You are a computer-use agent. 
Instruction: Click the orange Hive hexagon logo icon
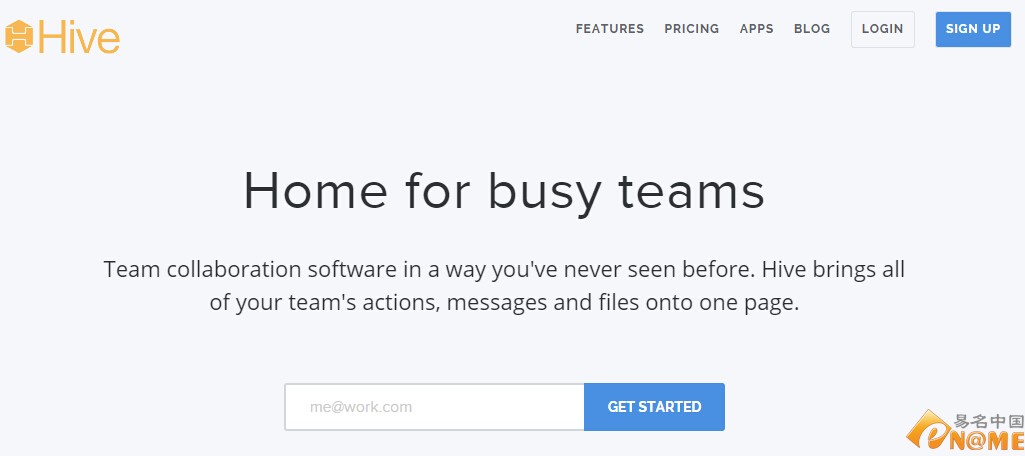coord(19,37)
